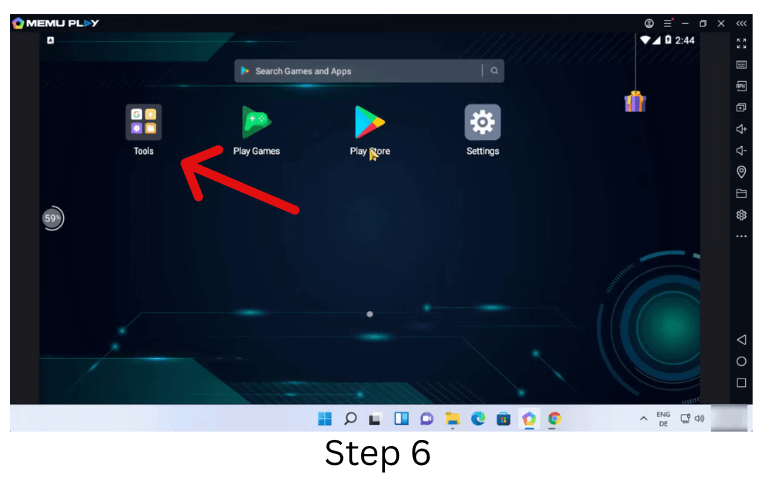Click battery icon in Android status bar
The image size is (768, 480).
(x=668, y=40)
